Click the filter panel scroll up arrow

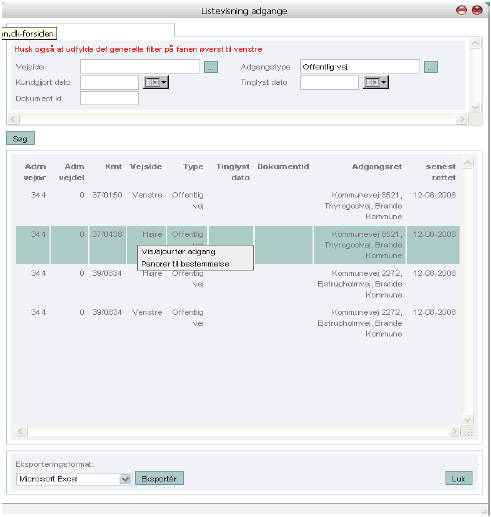pyautogui.click(x=475, y=43)
